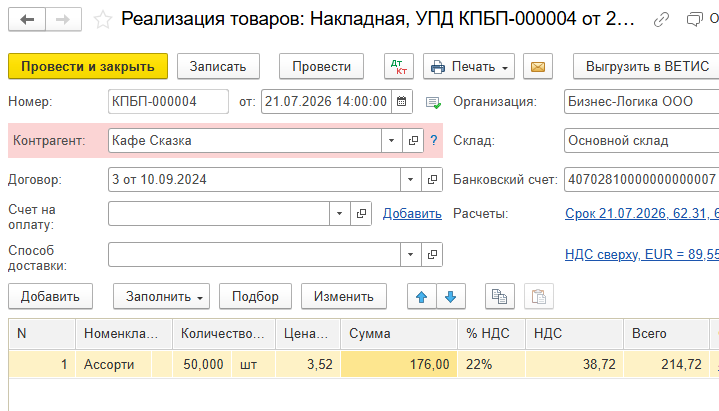
Task: Show the Дт/Кт accounting entries
Action: coord(399,67)
